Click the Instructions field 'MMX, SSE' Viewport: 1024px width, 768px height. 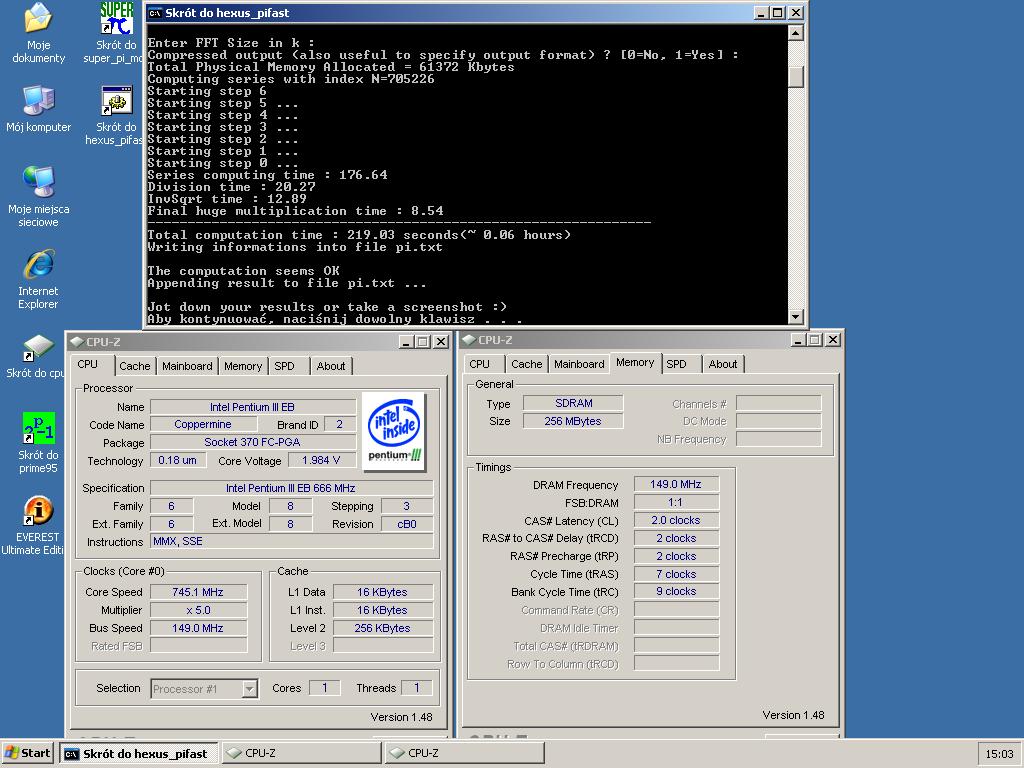click(x=291, y=541)
